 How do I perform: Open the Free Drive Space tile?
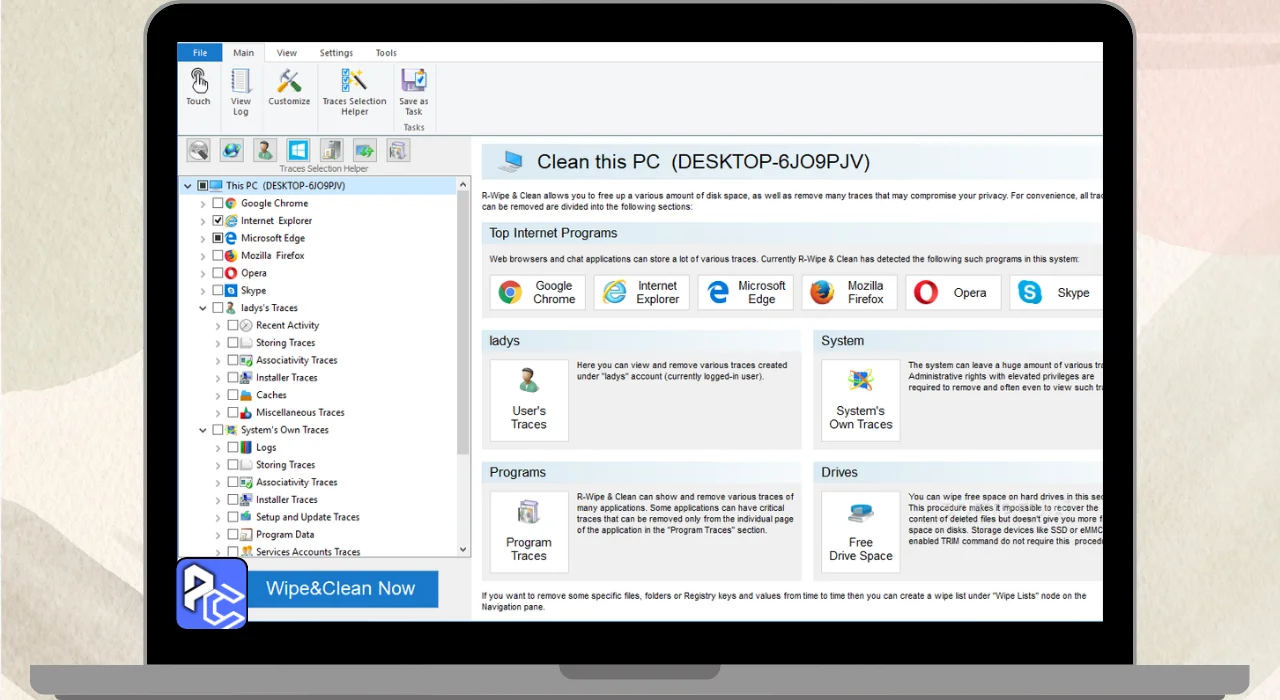pyautogui.click(x=860, y=531)
